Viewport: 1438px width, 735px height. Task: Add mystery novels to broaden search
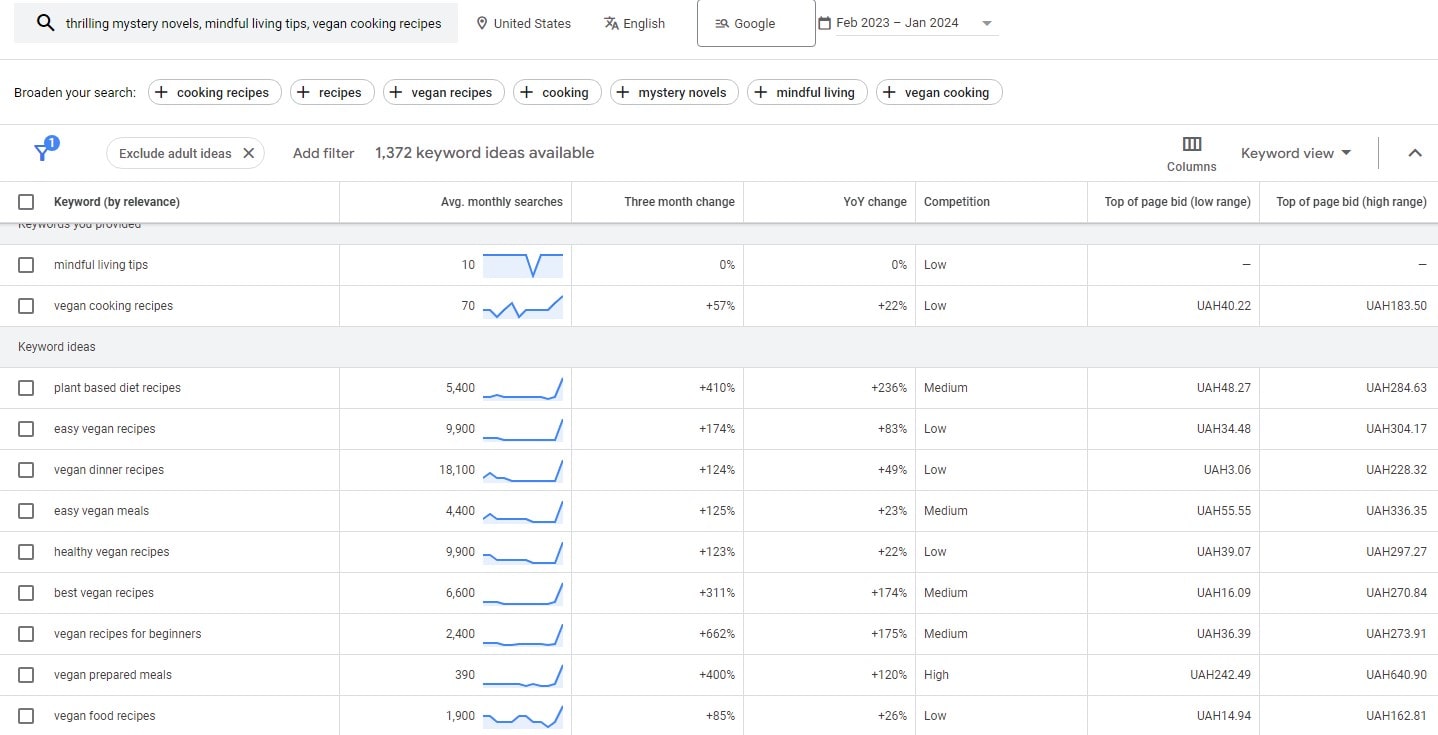pos(674,92)
